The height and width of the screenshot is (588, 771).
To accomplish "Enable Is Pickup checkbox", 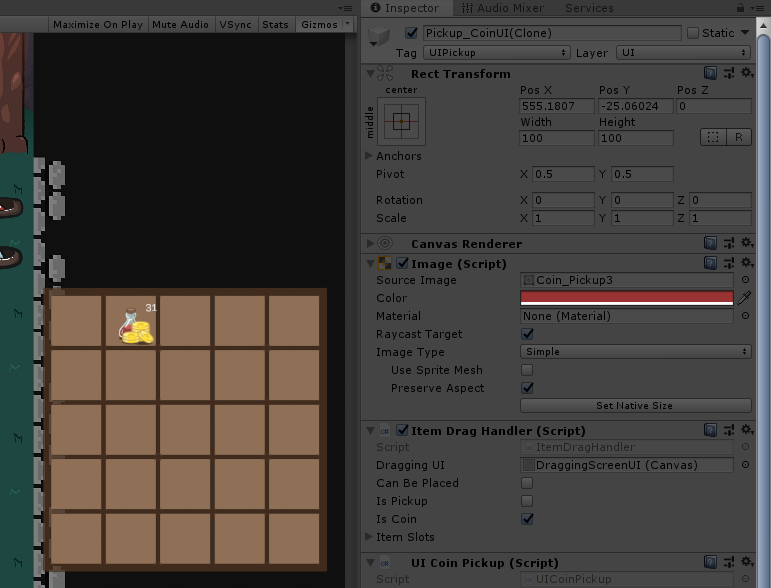I will 527,501.
